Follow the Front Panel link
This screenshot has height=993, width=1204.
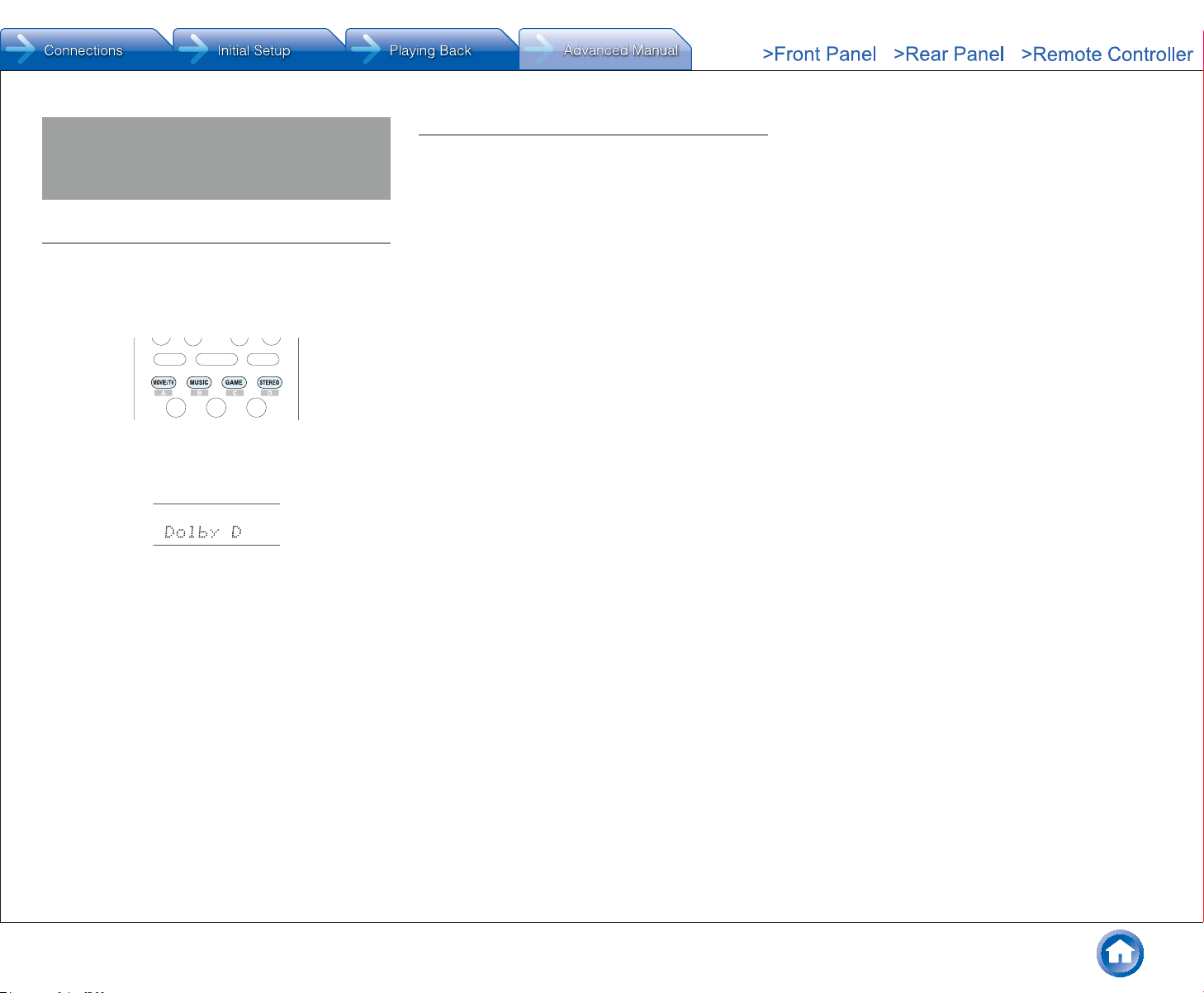(819, 54)
